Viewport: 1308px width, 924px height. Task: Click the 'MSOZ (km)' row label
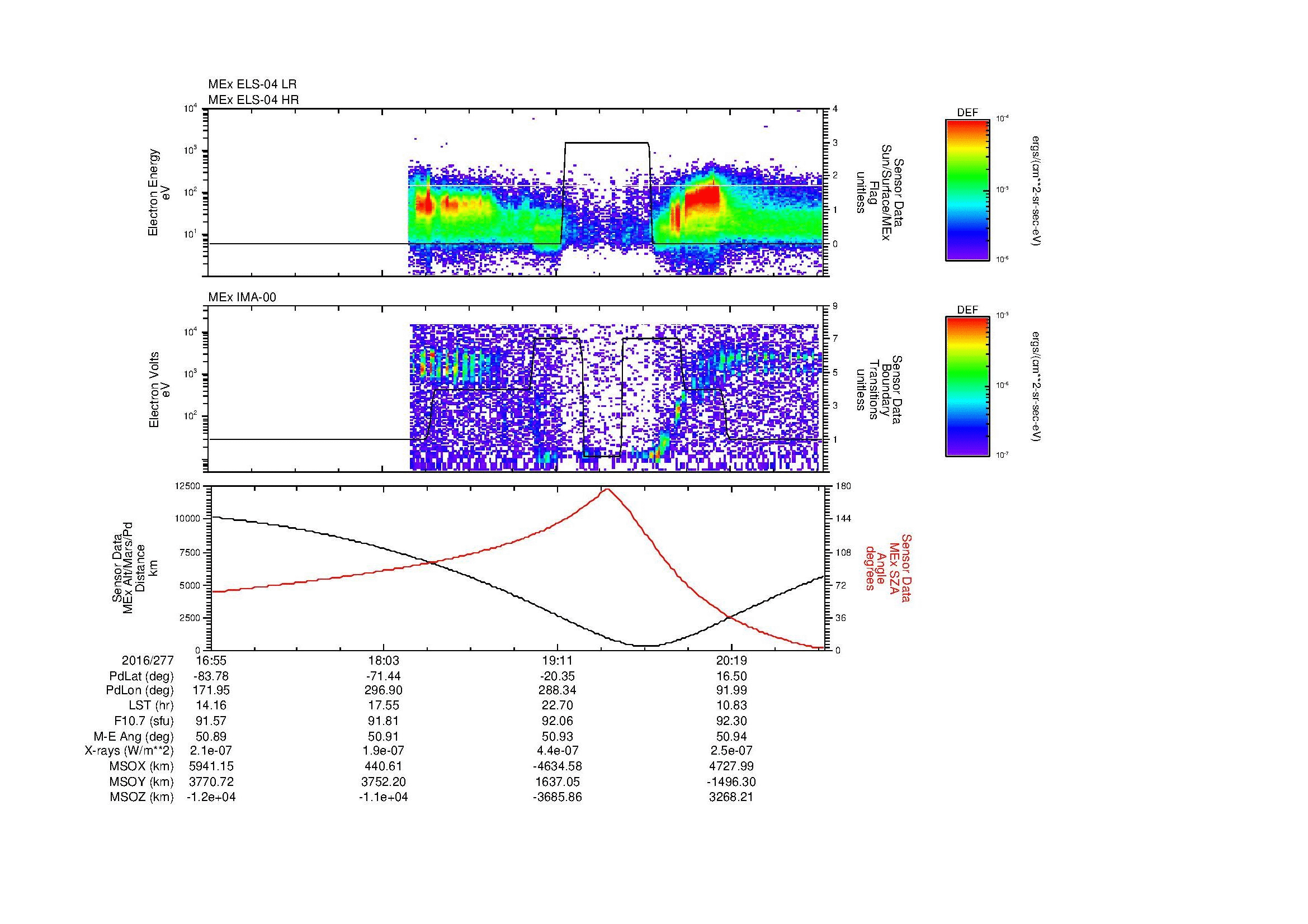(x=142, y=797)
